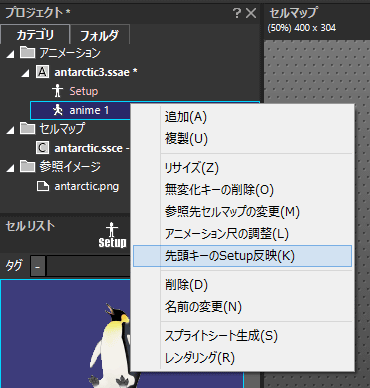Switch to the フォルダ tab
This screenshot has height=388, width=370.
tap(99, 35)
